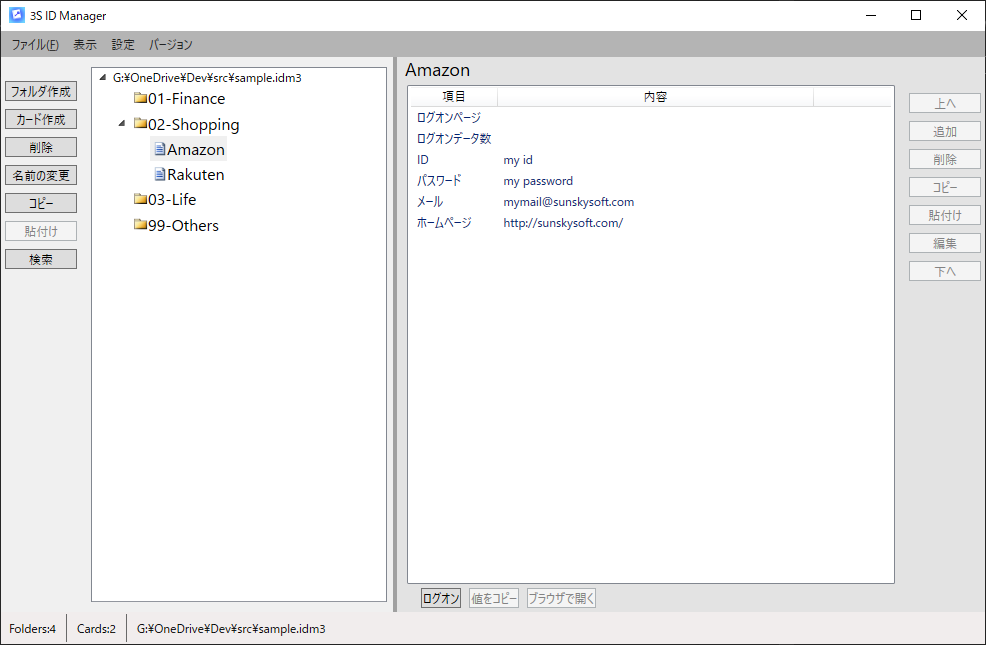Click the 上へ button
Viewport: 986px width, 645px height.
coord(944,103)
